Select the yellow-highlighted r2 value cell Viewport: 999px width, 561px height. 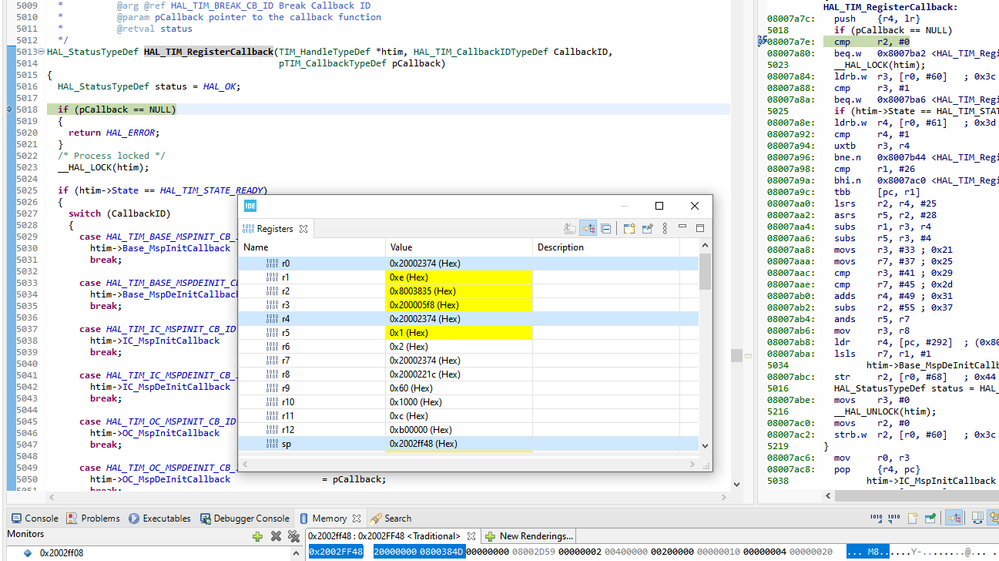click(x=460, y=291)
